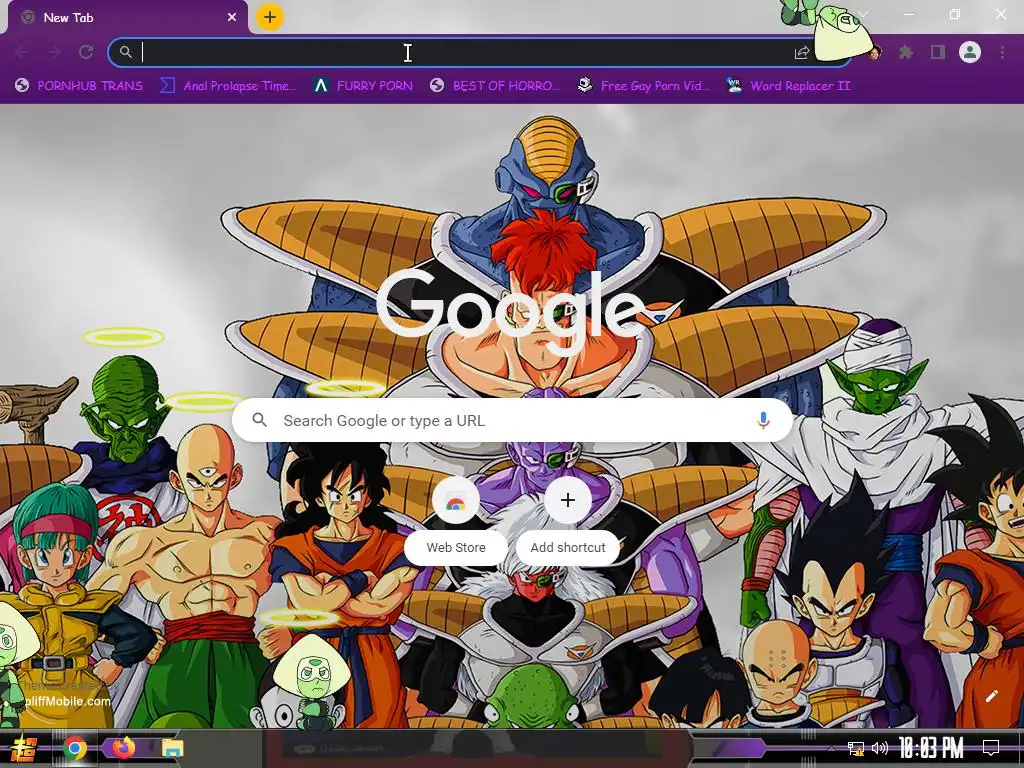Click the Search Google or type a URL box
The height and width of the screenshot is (768, 1024).
coord(513,421)
